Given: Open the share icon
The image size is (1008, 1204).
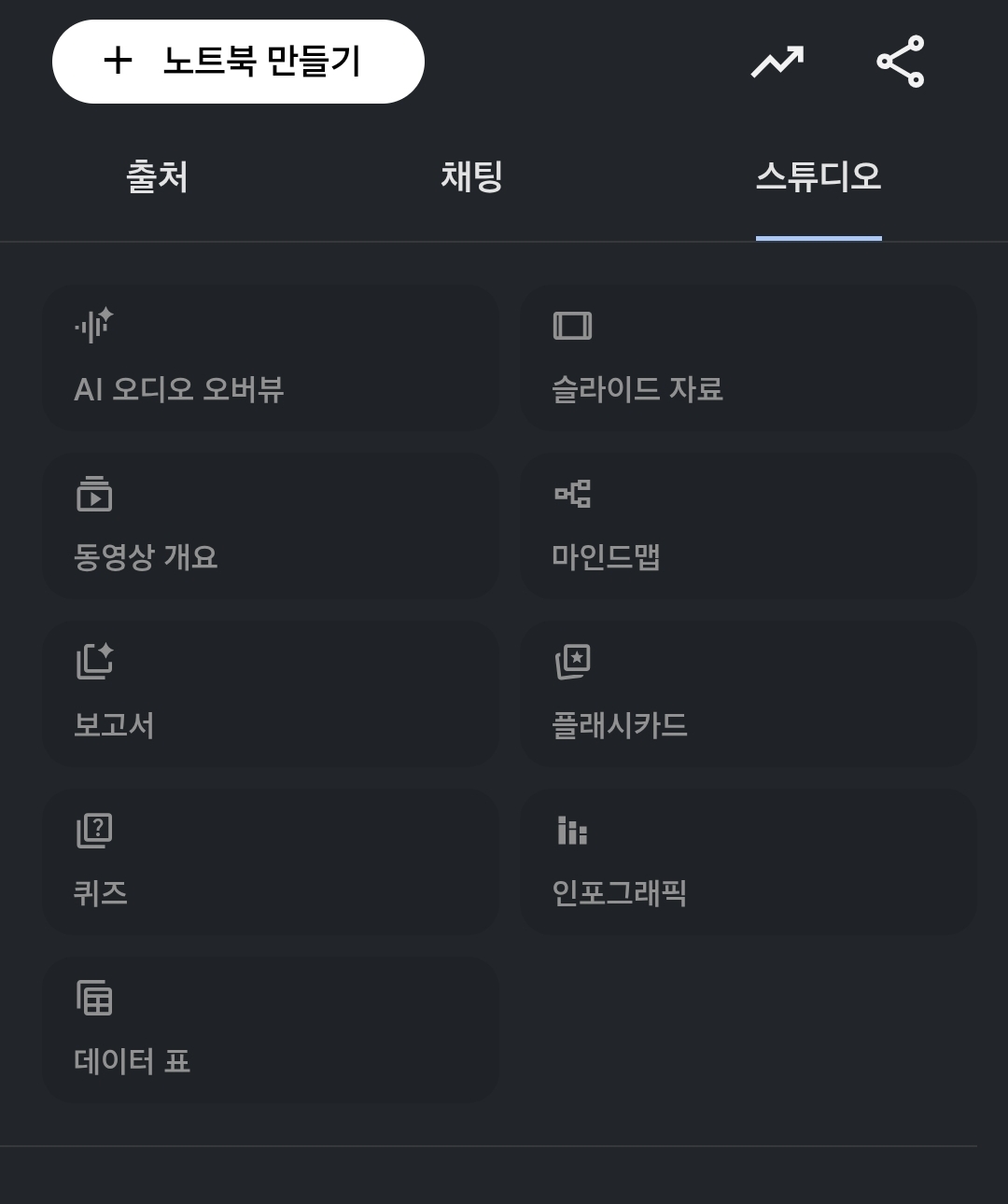Looking at the screenshot, I should 901,62.
